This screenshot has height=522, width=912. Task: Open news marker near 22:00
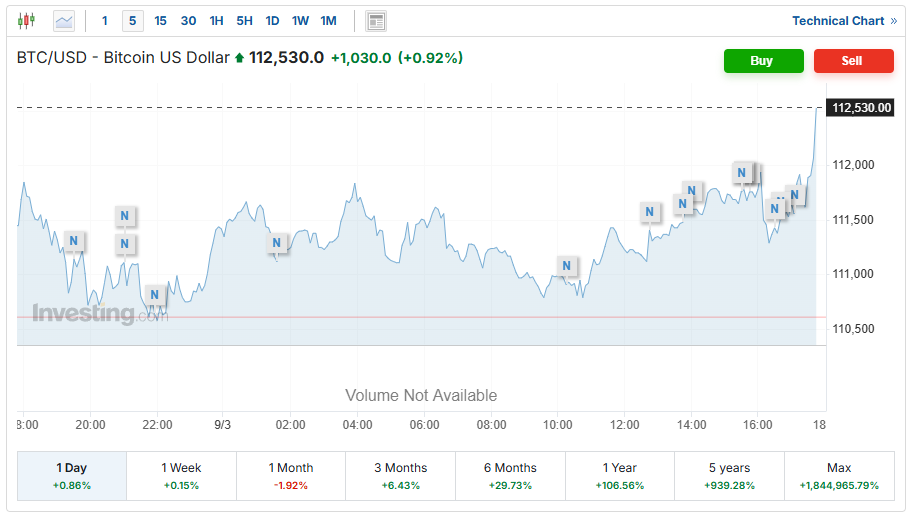pos(155,294)
